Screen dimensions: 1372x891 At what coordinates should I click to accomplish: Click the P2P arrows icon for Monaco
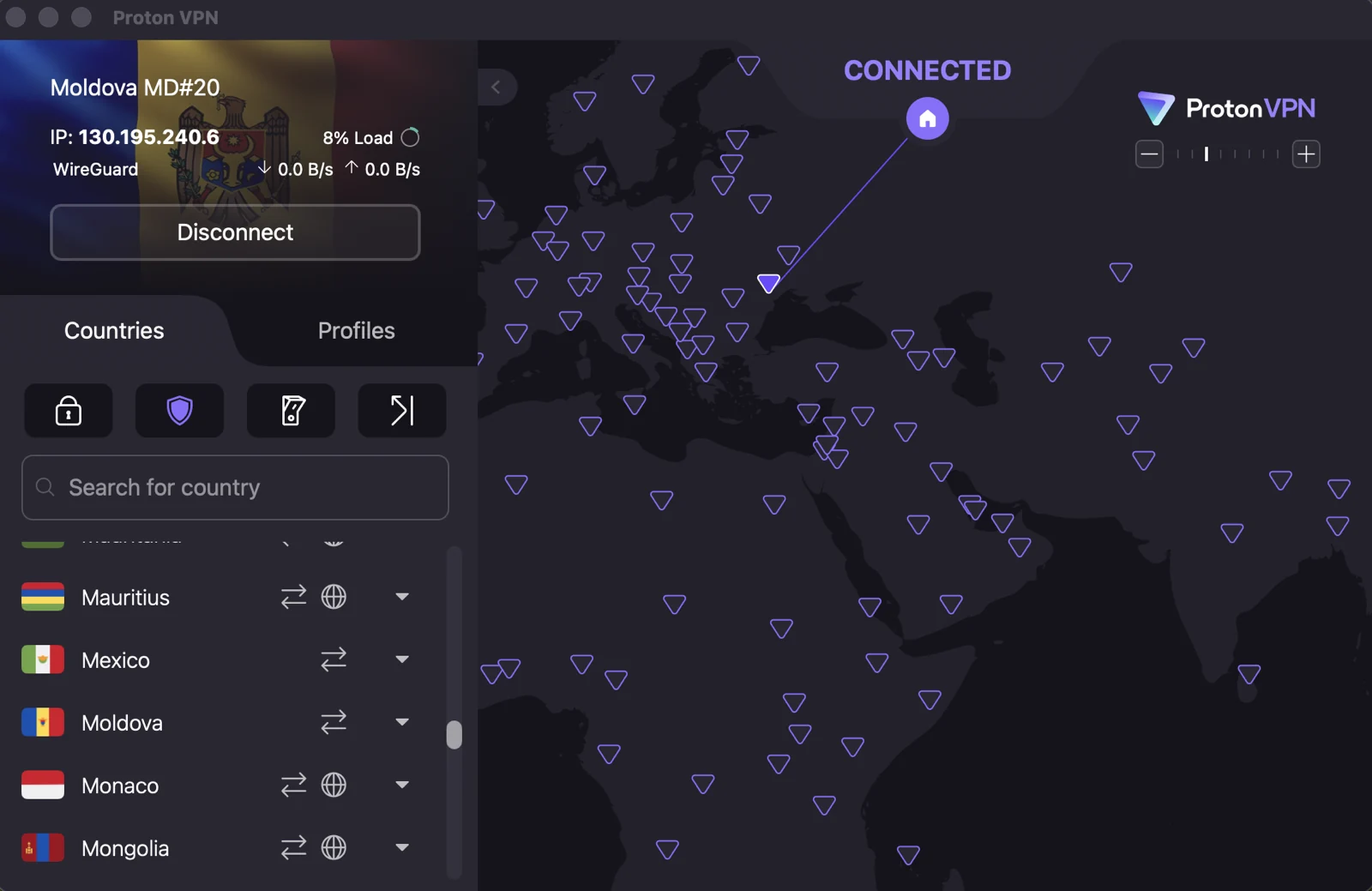coord(293,785)
